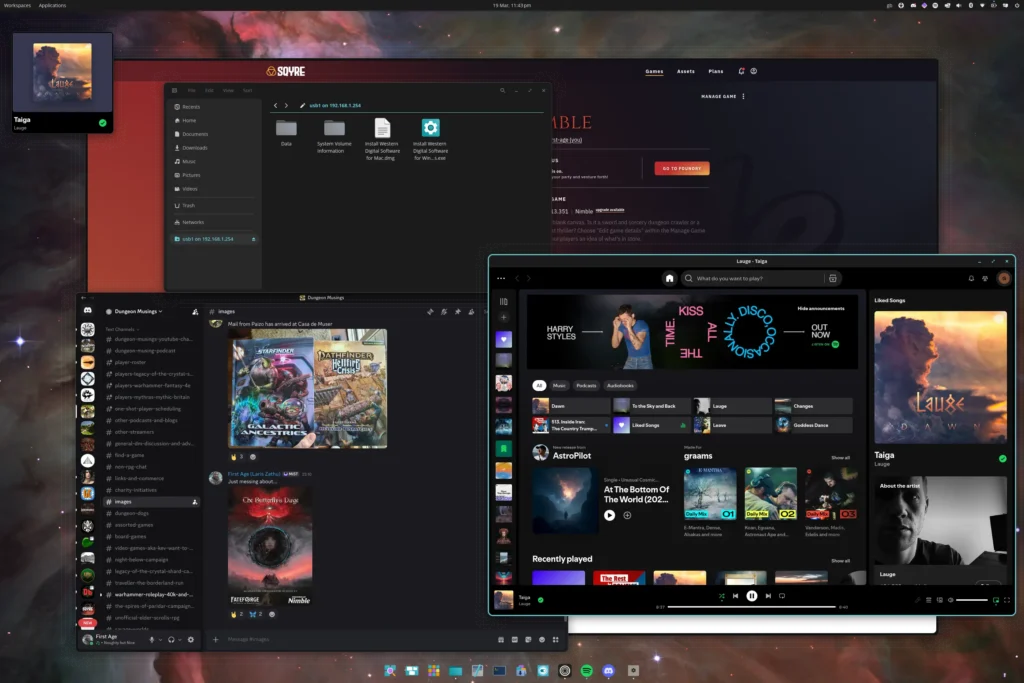Skip to next track in Spotify
This screenshot has width=1024, height=683.
[x=768, y=596]
